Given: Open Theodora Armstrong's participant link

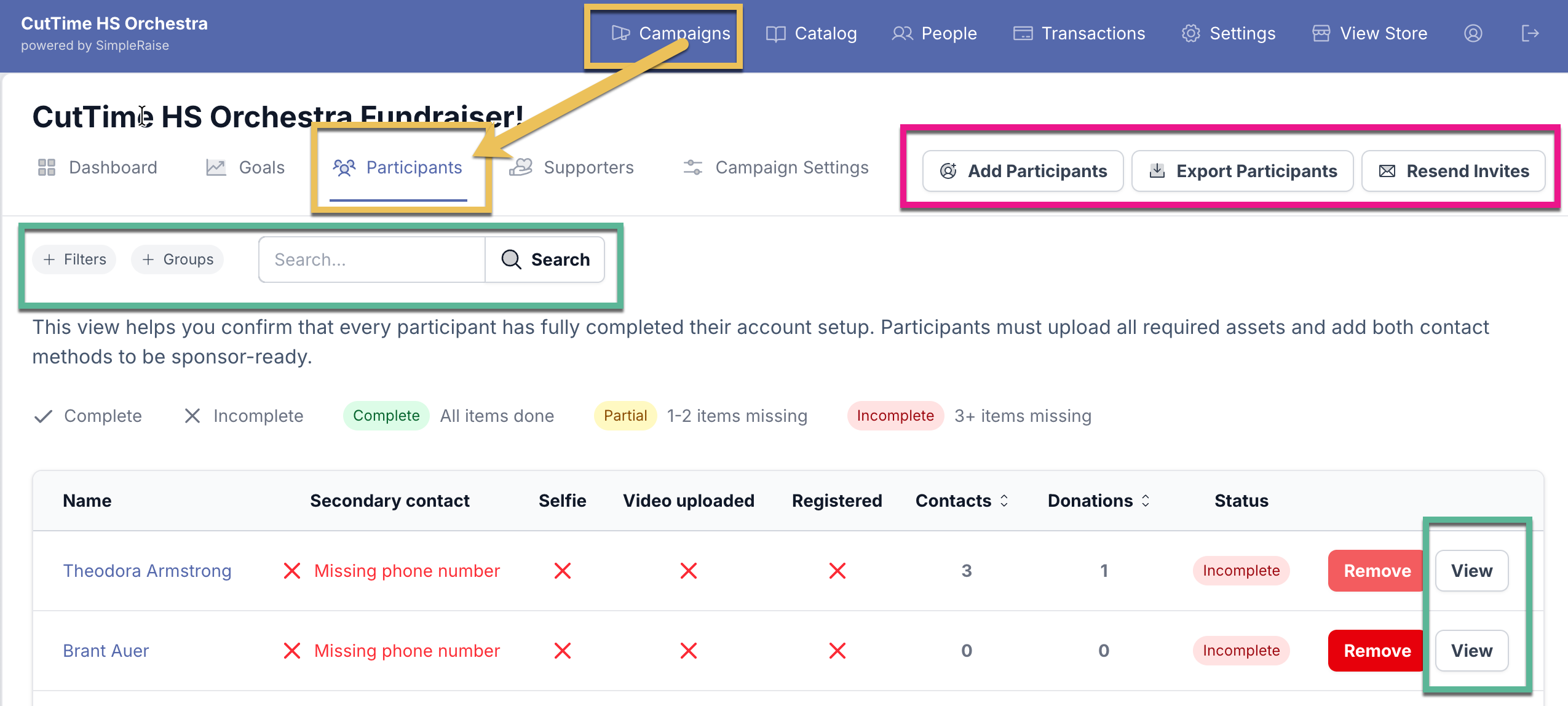Looking at the screenshot, I should point(147,571).
